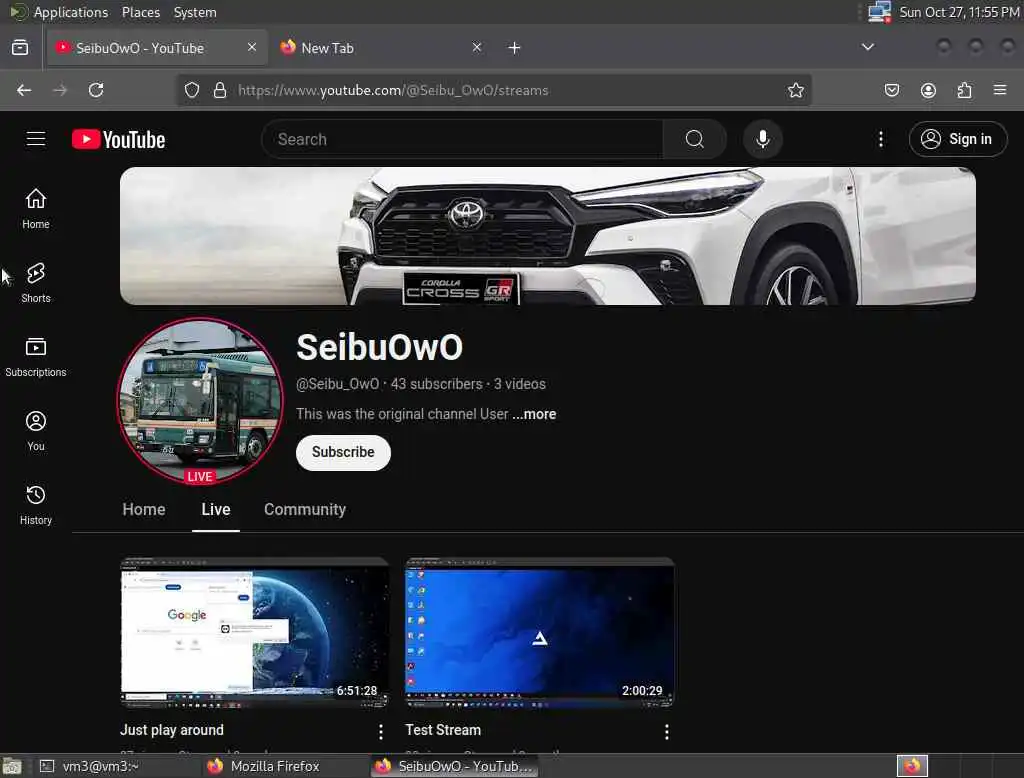Click the @Seibu_OwO channel handle
The image size is (1024, 778).
coord(337,384)
